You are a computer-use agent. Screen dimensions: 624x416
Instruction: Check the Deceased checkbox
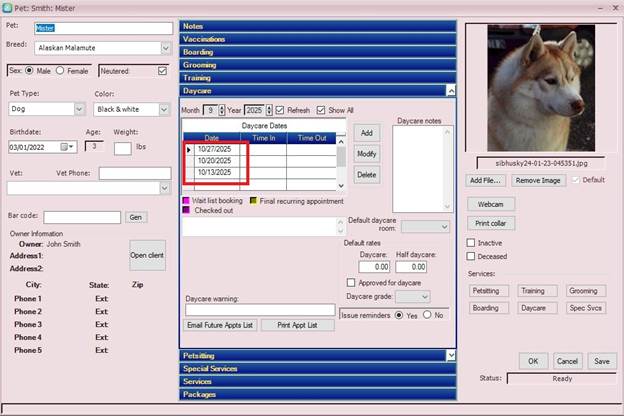(x=471, y=256)
